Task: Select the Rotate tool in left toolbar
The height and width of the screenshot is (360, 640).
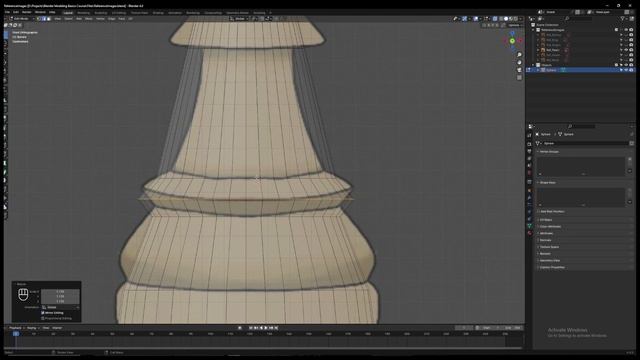Action: tap(6, 62)
